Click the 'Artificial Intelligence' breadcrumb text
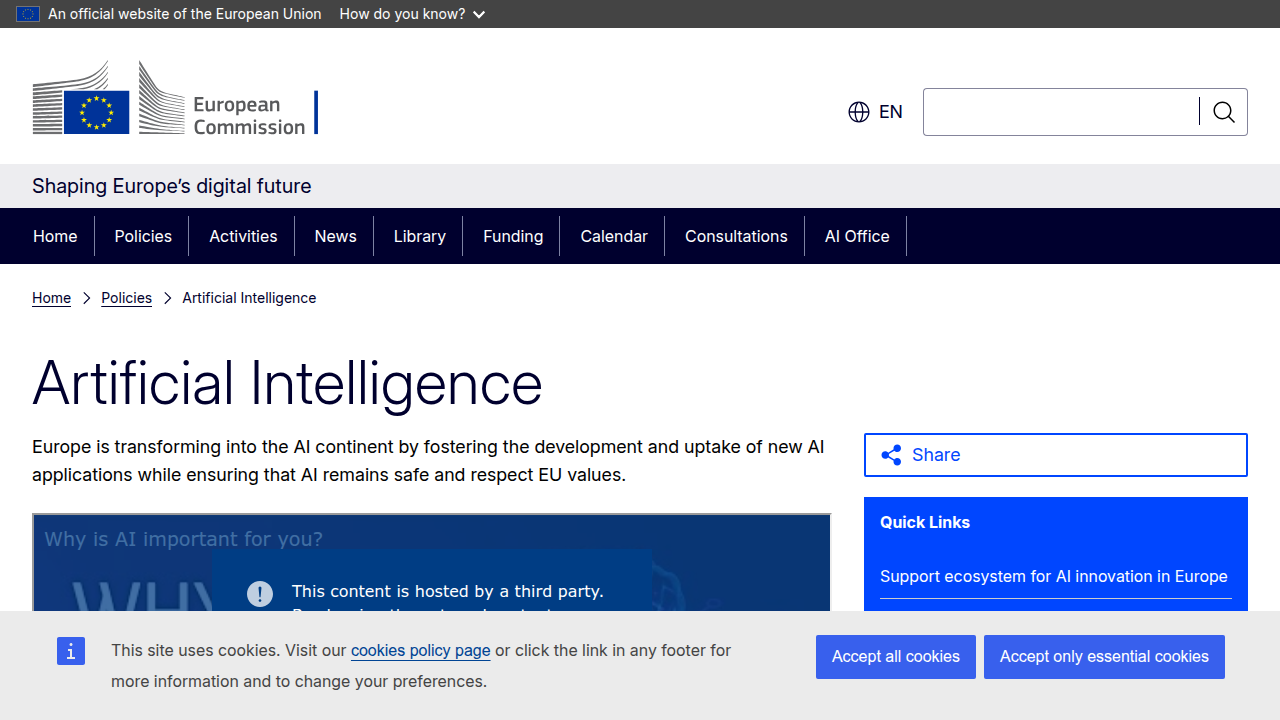Viewport: 1280px width, 720px height. tap(249, 298)
